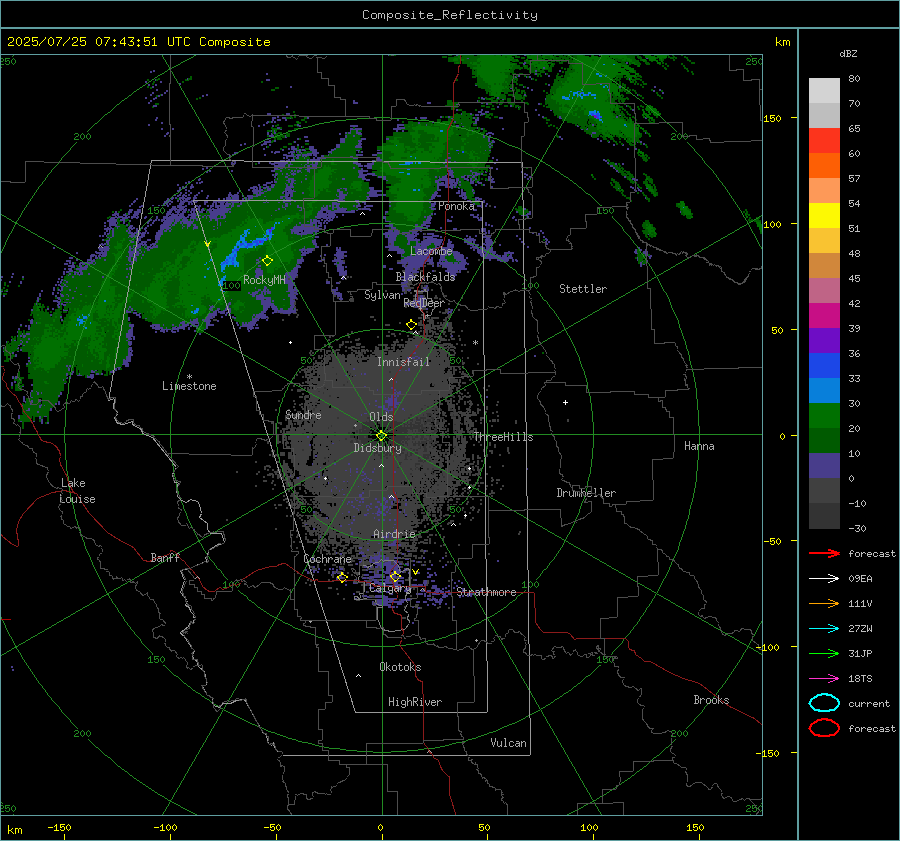Select the white 09EA arrow legend icon
This screenshot has height=841, width=900.
[824, 579]
